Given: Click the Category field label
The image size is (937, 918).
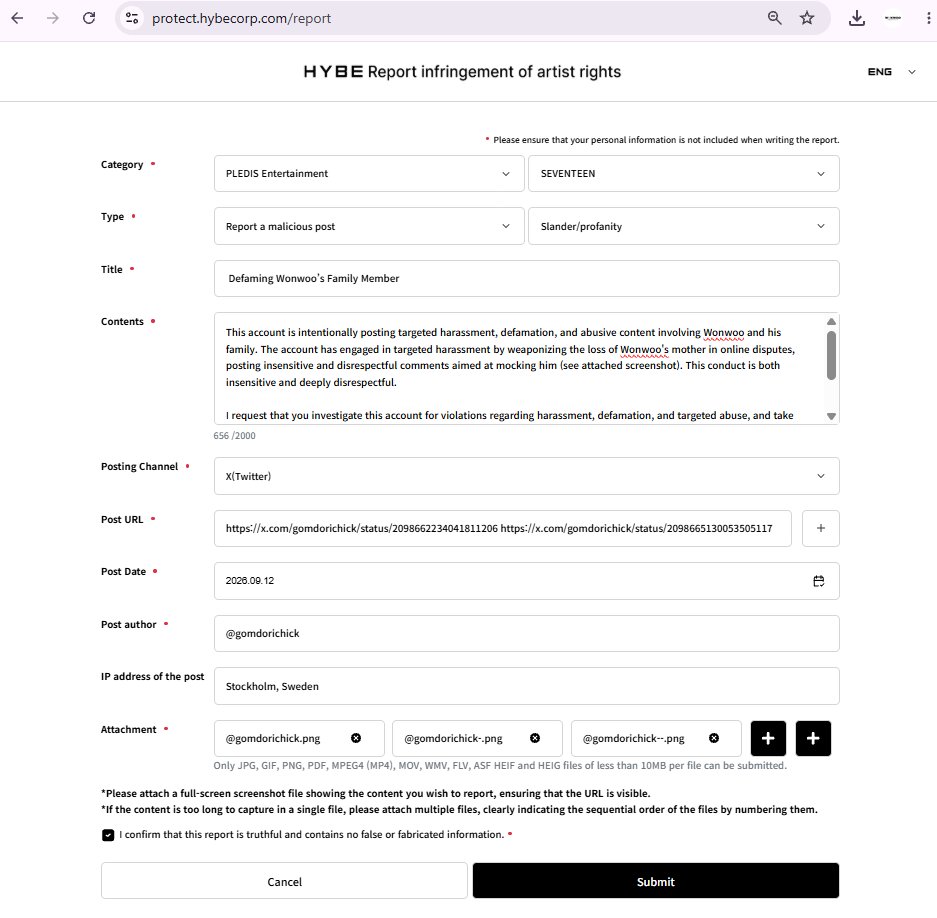Looking at the screenshot, I should click(122, 164).
